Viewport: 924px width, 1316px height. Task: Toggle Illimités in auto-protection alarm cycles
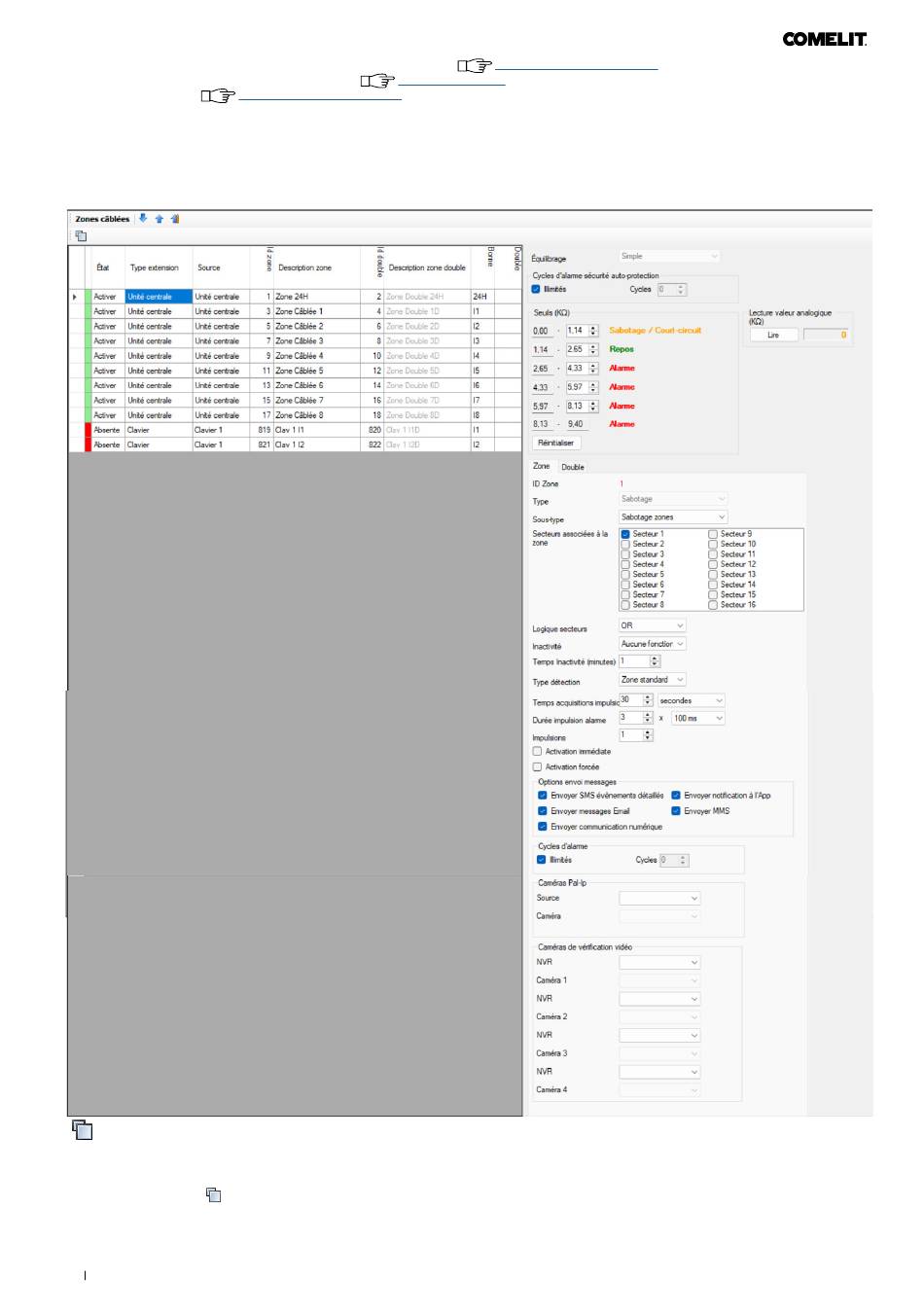[x=536, y=289]
